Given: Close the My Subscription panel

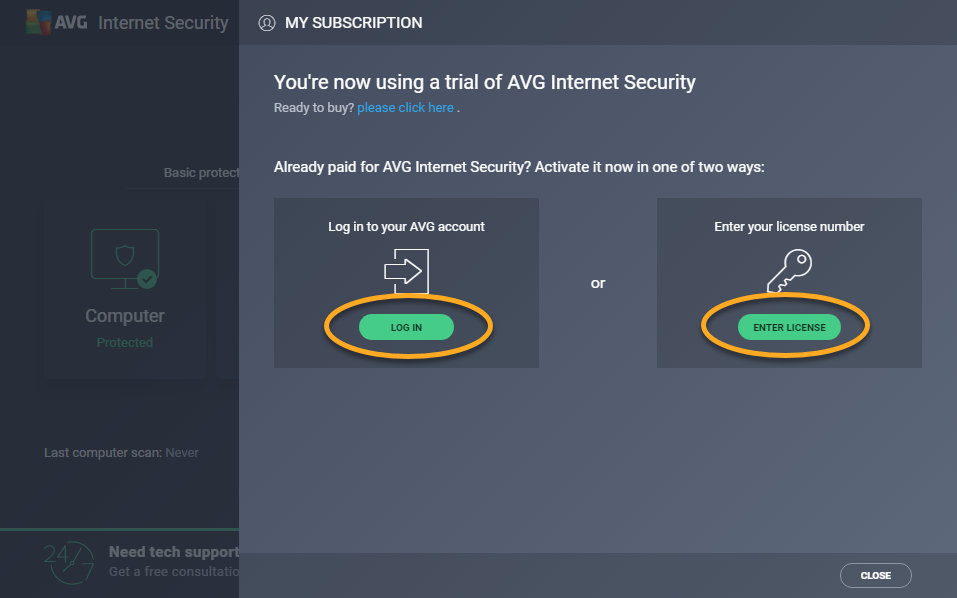Looking at the screenshot, I should [x=875, y=575].
